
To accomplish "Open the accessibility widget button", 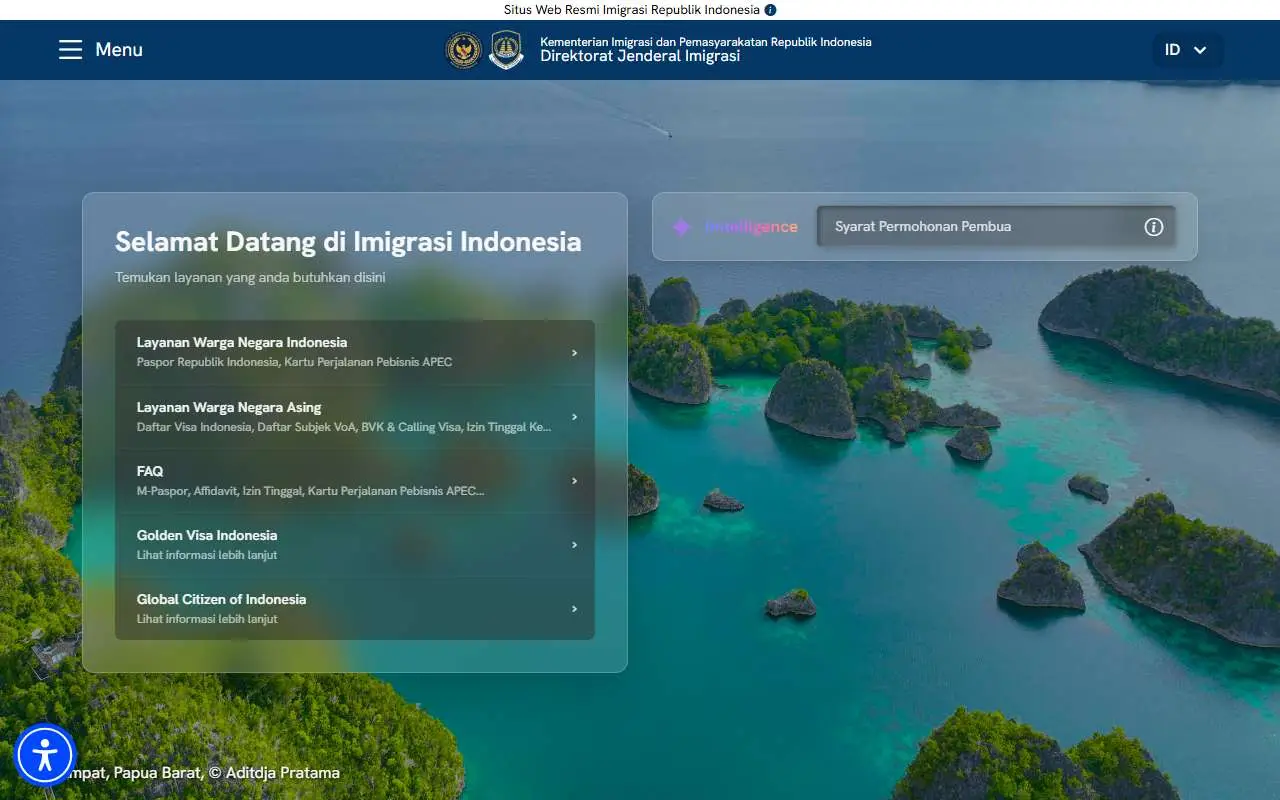I will pyautogui.click(x=45, y=755).
